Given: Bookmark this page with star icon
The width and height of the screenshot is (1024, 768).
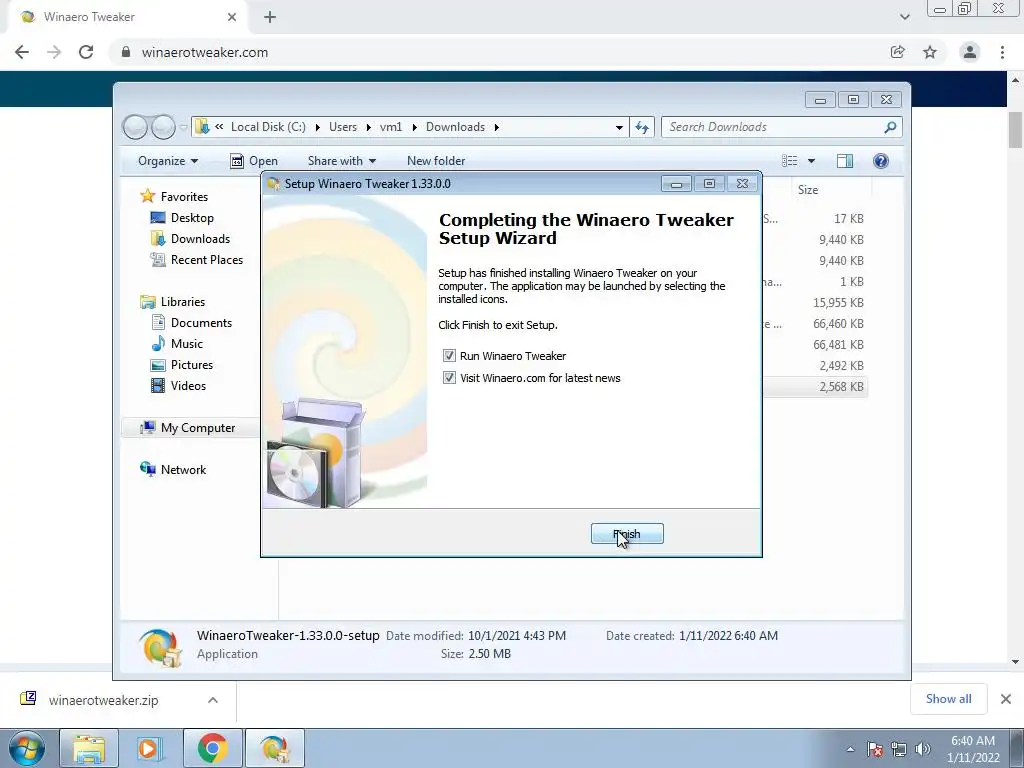Looking at the screenshot, I should pos(930,52).
